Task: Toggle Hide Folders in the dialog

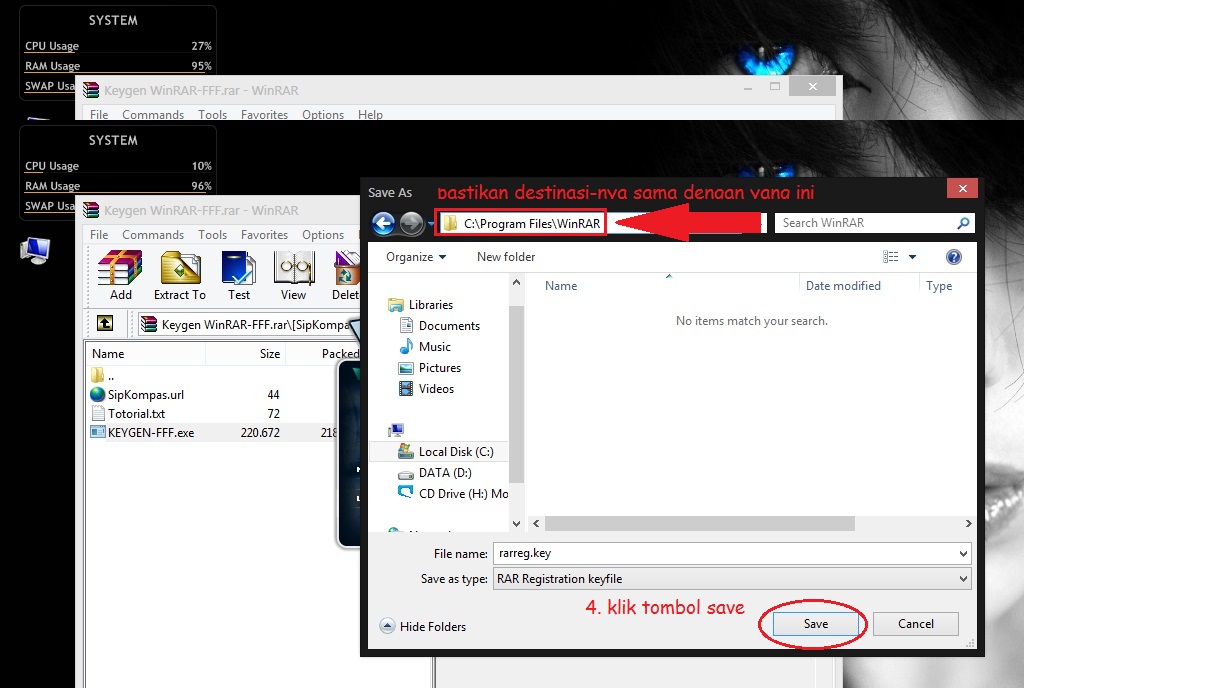Action: click(424, 626)
